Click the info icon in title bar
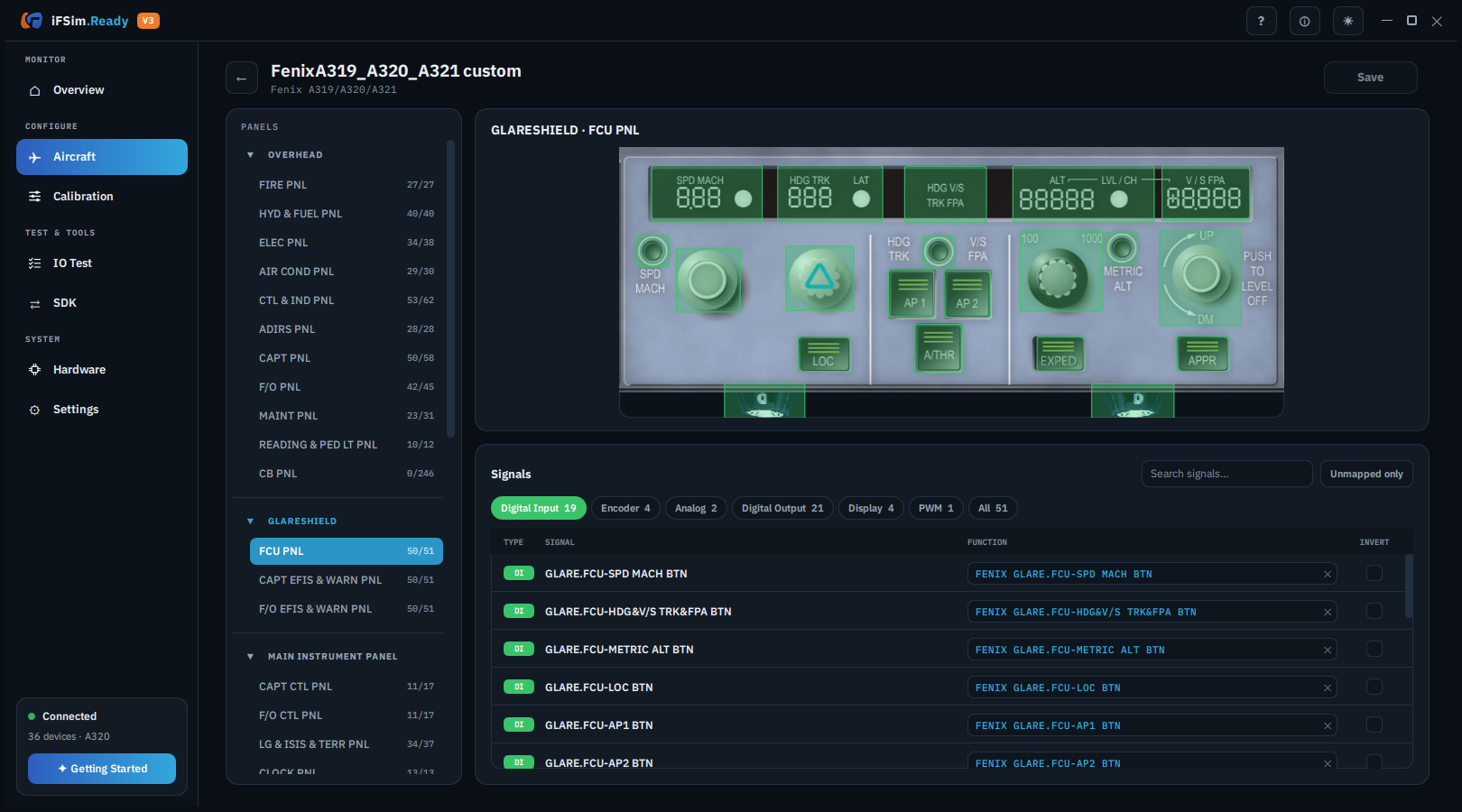 click(x=1304, y=21)
